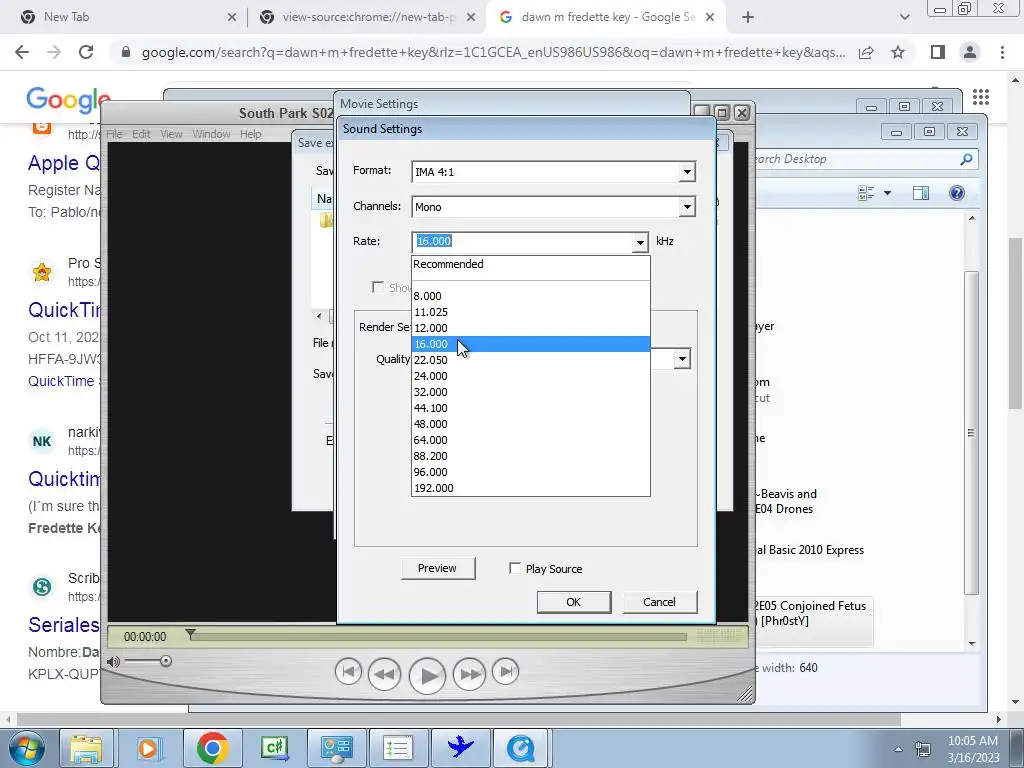Viewport: 1024px width, 768px height.
Task: Choose 64.000 from the rate options
Action: click(x=530, y=440)
